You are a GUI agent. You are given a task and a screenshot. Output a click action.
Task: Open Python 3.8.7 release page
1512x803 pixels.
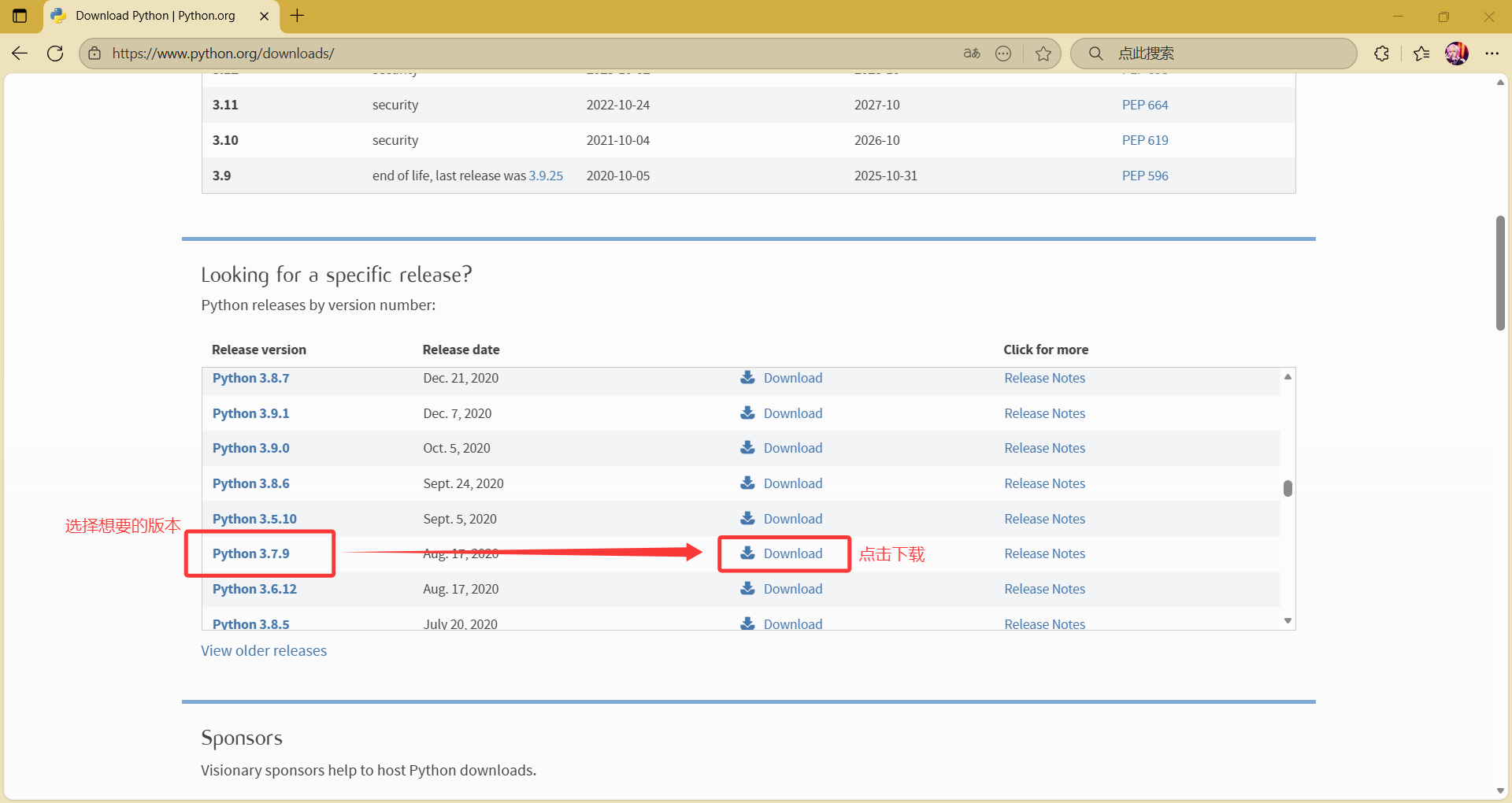click(x=250, y=378)
